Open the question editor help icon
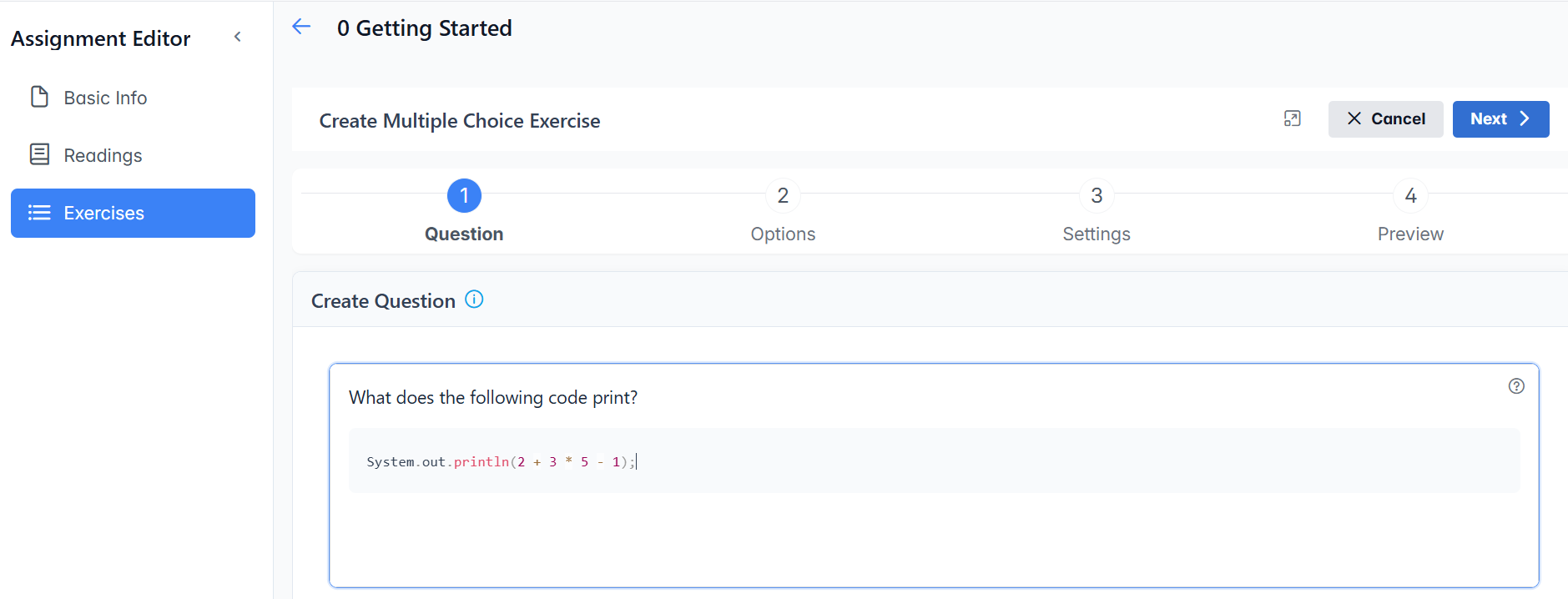 (1516, 385)
